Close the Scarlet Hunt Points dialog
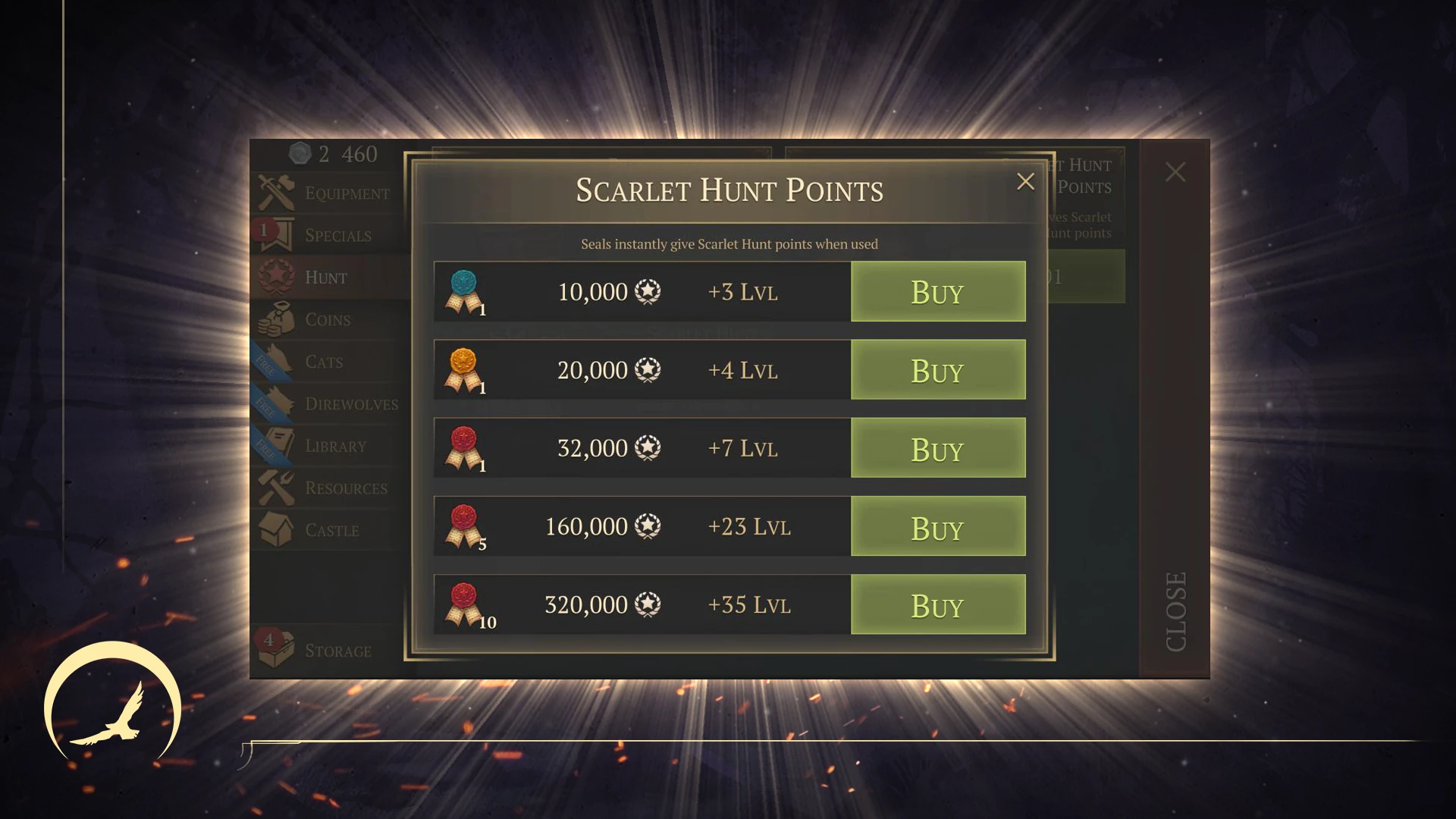Image resolution: width=1456 pixels, height=819 pixels. pos(1025,181)
